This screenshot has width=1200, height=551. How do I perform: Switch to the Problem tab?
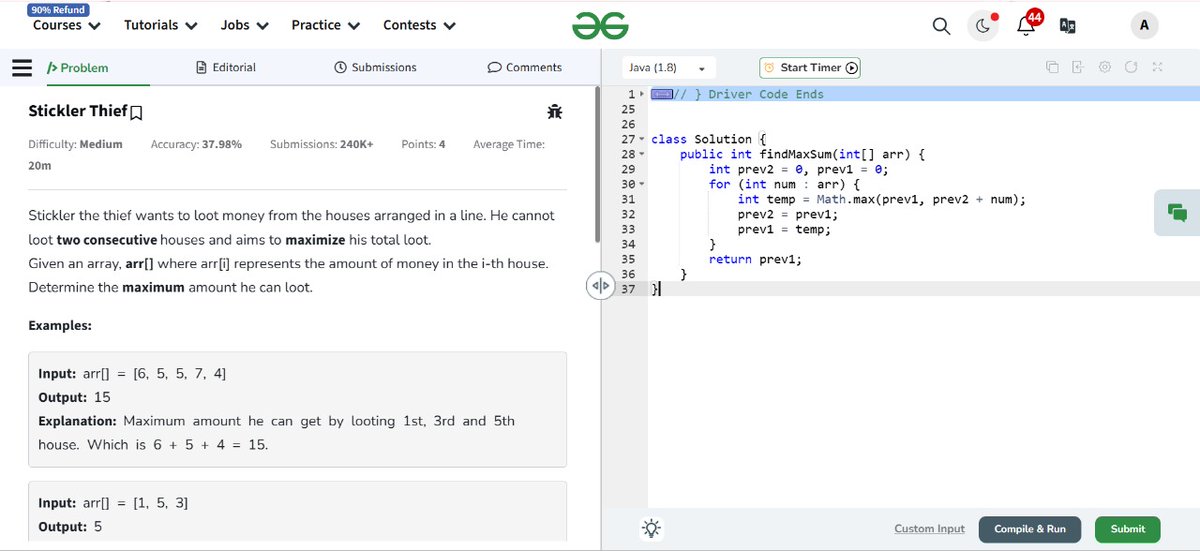pyautogui.click(x=78, y=67)
